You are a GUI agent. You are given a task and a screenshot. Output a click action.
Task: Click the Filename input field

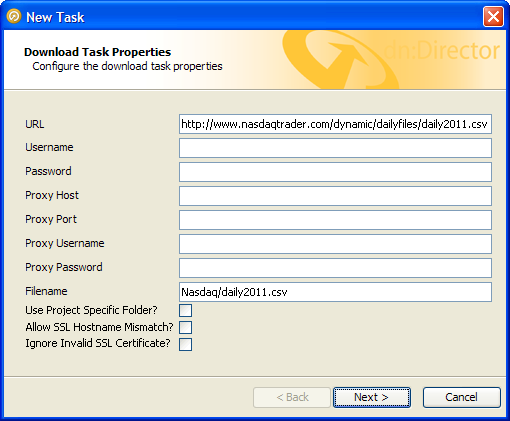(335, 292)
